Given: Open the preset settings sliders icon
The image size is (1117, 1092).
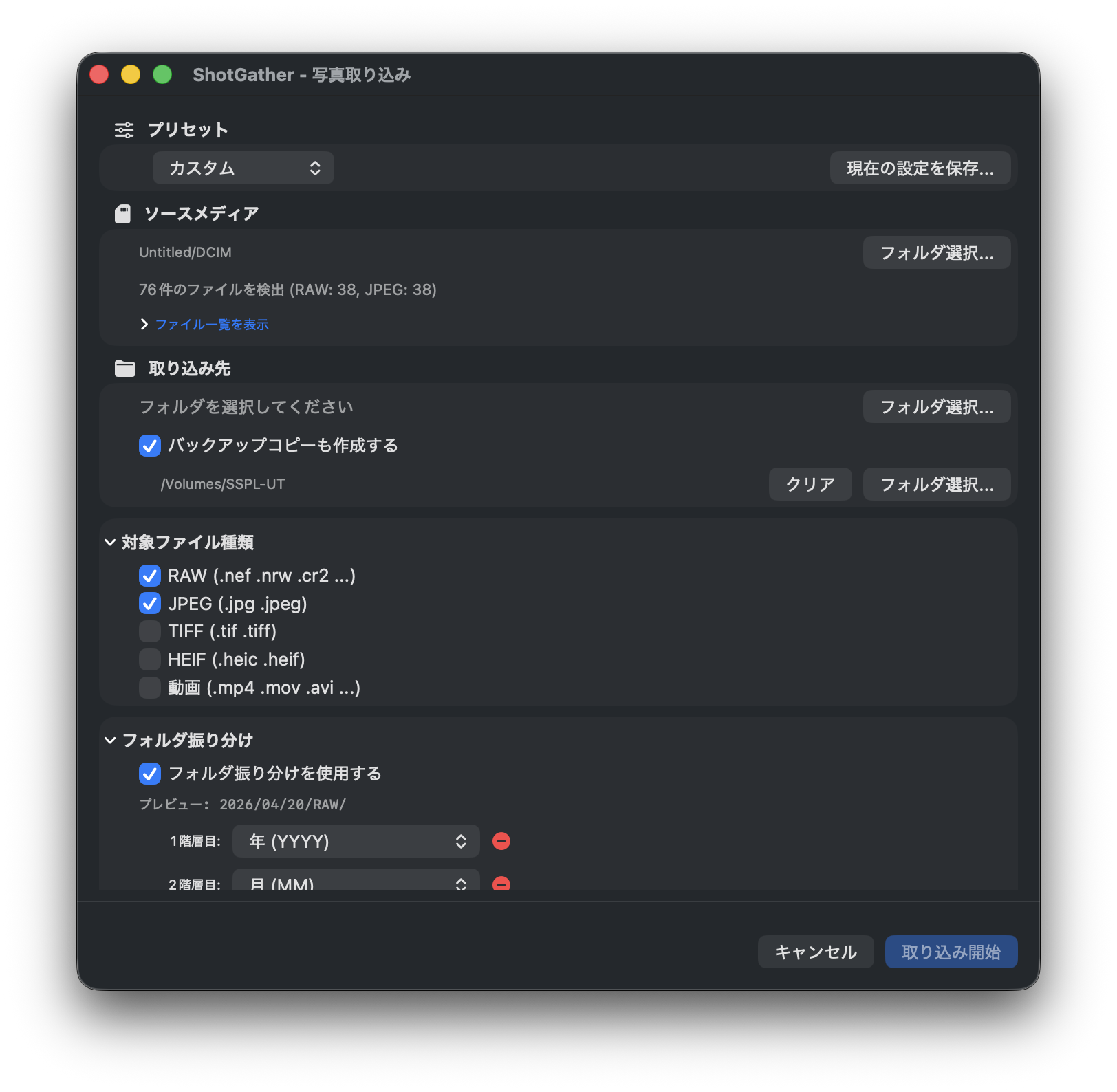Looking at the screenshot, I should 124,129.
